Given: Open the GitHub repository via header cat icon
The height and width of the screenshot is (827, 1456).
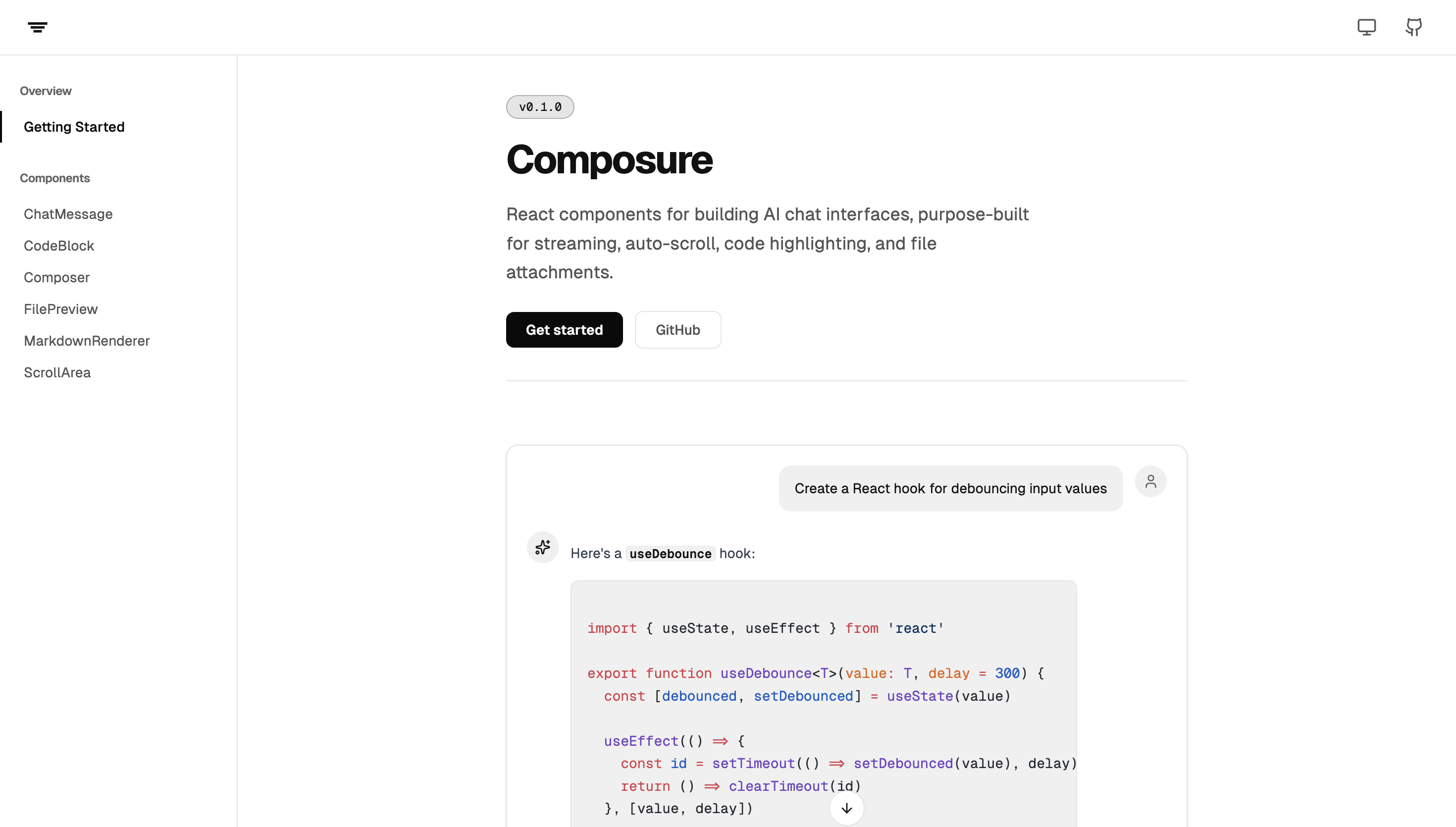Looking at the screenshot, I should pos(1413,27).
